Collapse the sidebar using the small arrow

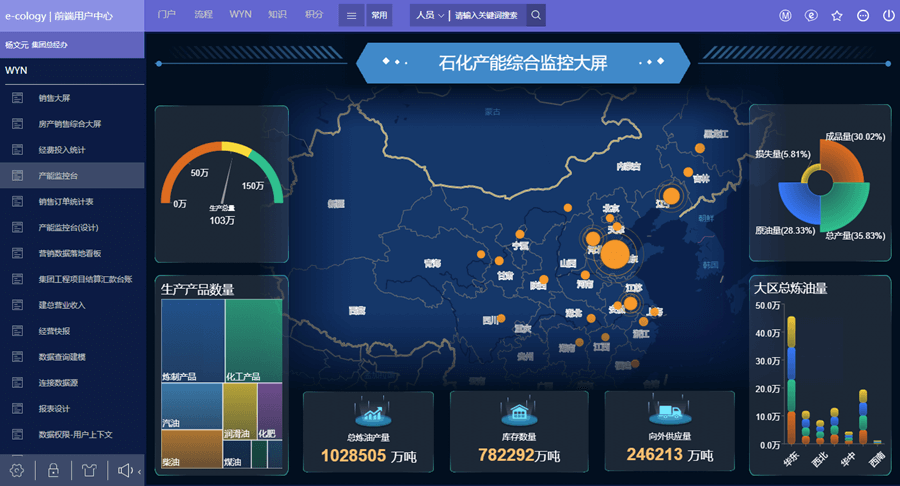(x=139, y=470)
